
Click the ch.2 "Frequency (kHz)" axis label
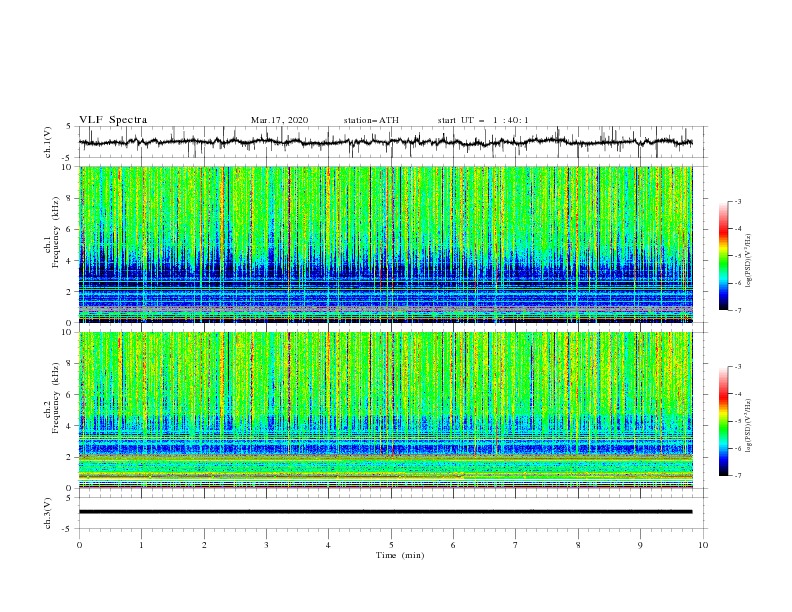click(x=55, y=398)
